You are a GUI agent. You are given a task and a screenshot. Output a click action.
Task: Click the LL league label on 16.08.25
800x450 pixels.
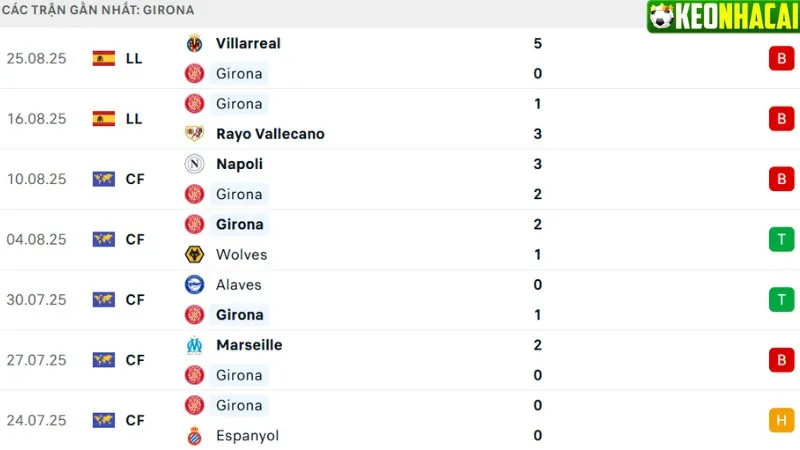coord(134,119)
